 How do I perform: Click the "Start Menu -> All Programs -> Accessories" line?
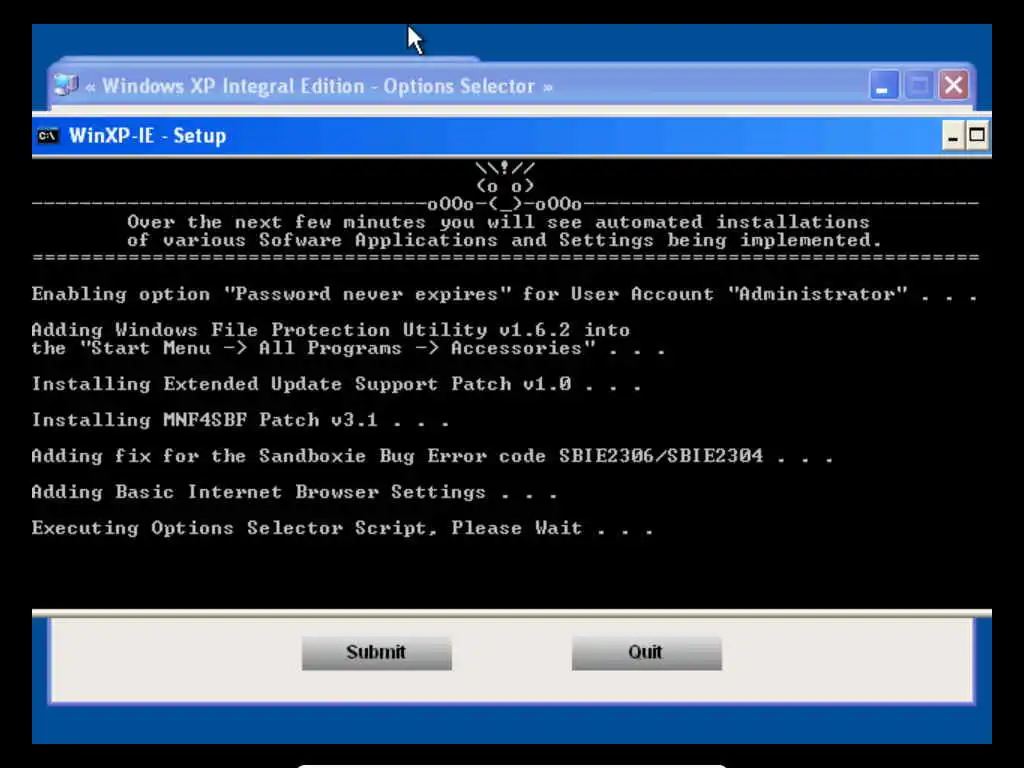click(348, 348)
